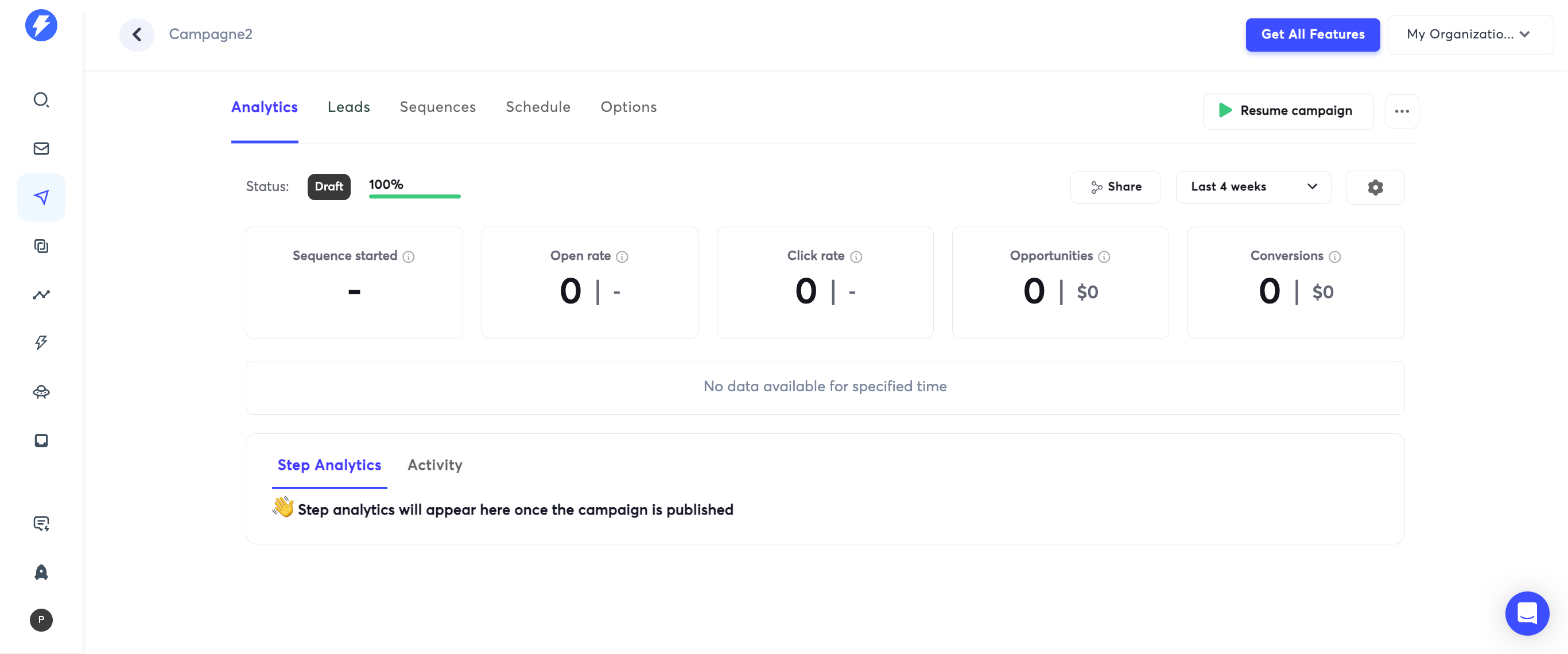Screen dimensions: 1568x654
Task: Click info icon next to Open rate
Action: point(622,257)
